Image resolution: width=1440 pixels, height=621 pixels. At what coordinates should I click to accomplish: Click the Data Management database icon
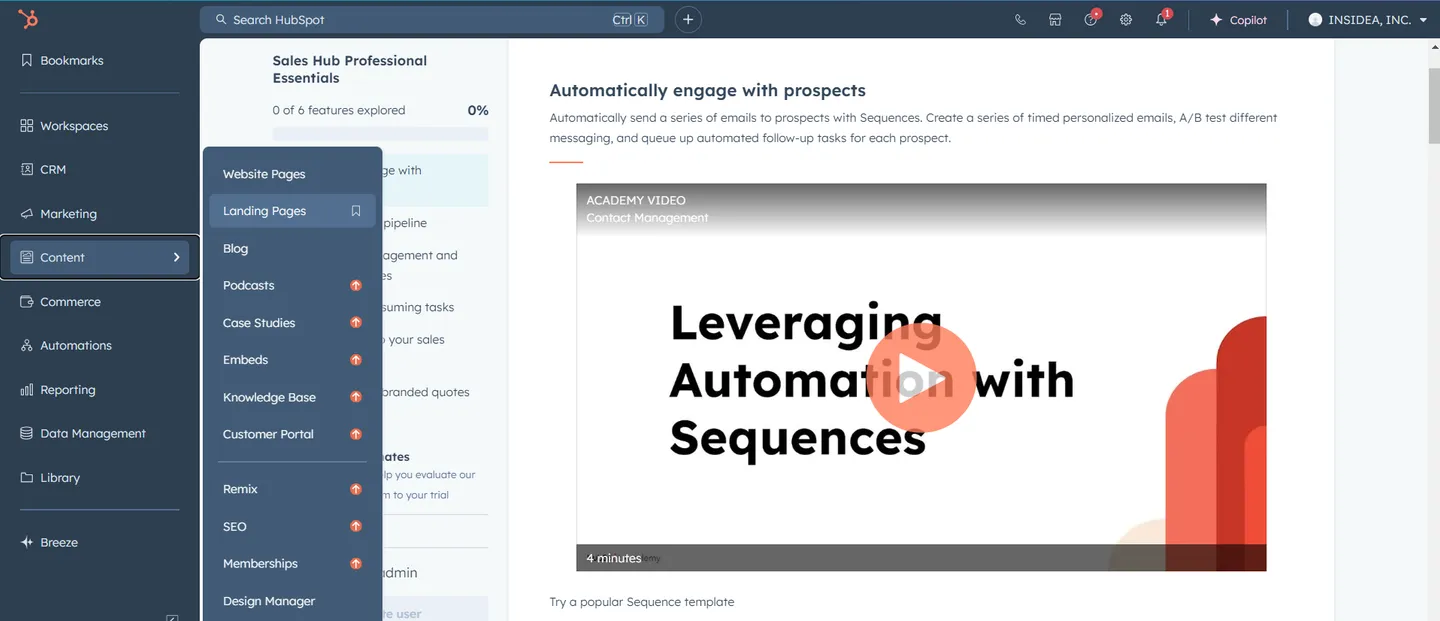pyautogui.click(x=27, y=434)
